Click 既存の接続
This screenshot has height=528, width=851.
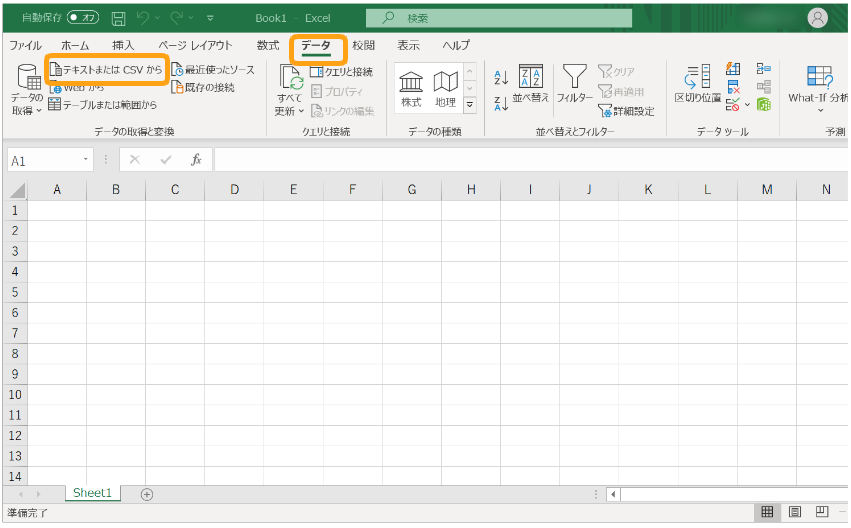[x=202, y=87]
